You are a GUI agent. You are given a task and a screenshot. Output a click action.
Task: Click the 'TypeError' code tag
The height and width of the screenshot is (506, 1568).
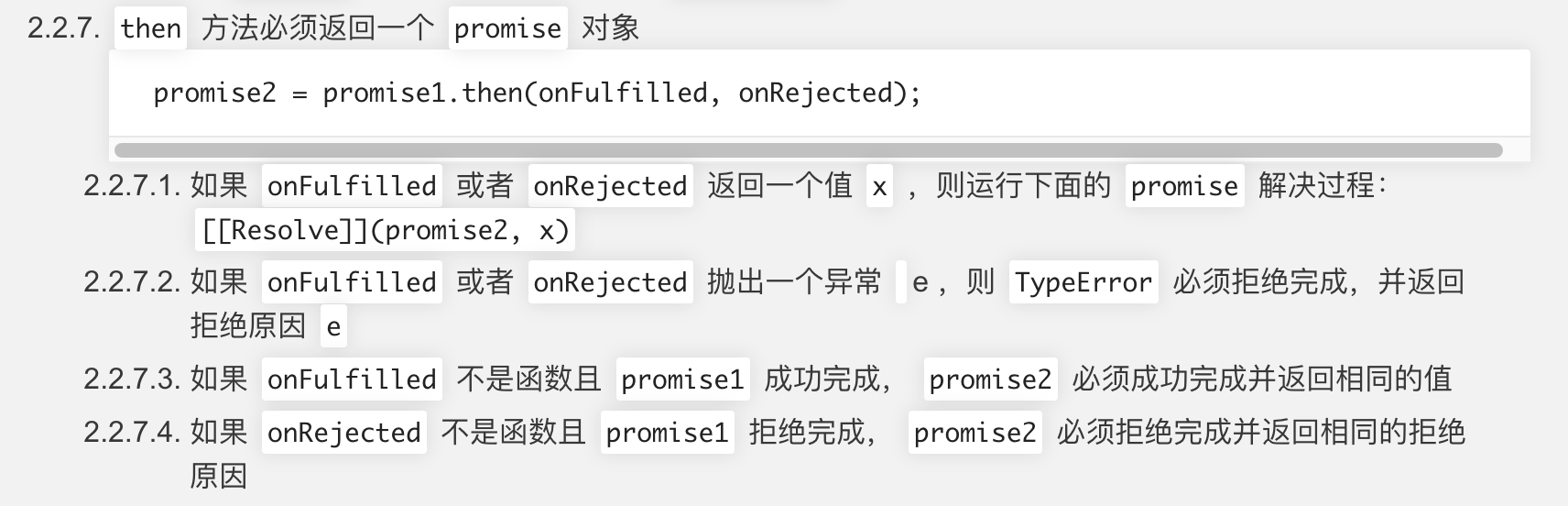[1083, 281]
